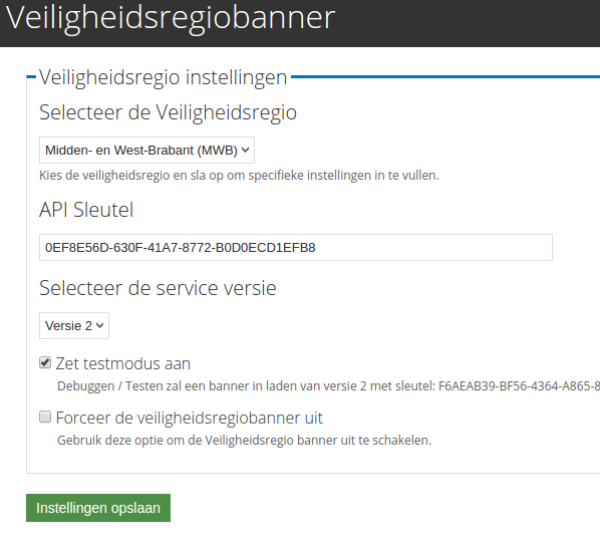The width and height of the screenshot is (600, 547).
Task: Click the 'Gebruik deze optie' help text
Action: [x=243, y=439]
